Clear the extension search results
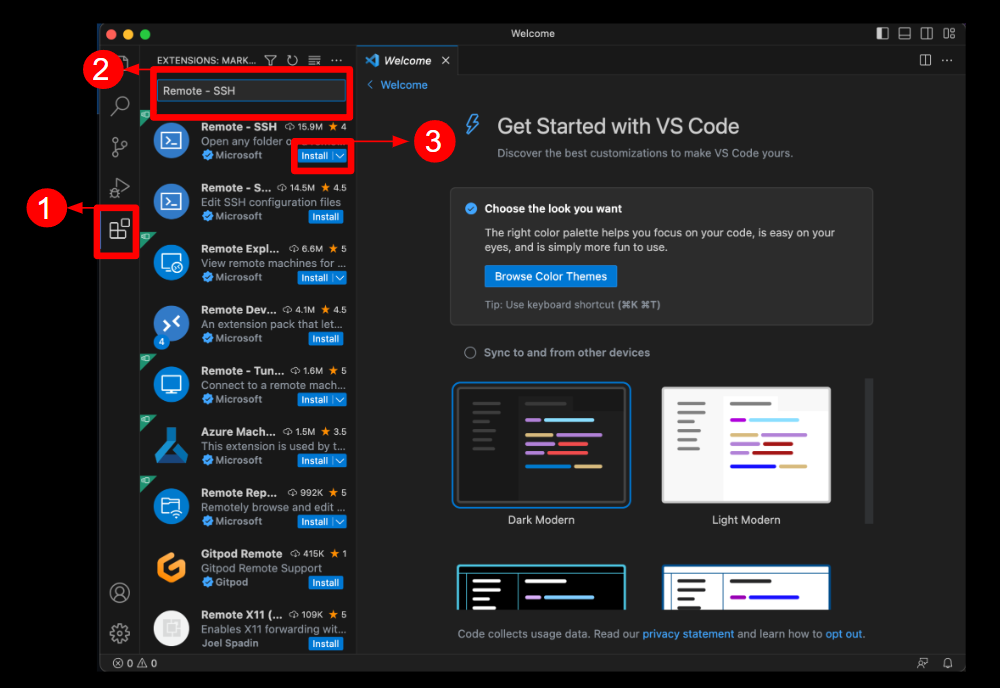1000x688 pixels. click(x=313, y=60)
